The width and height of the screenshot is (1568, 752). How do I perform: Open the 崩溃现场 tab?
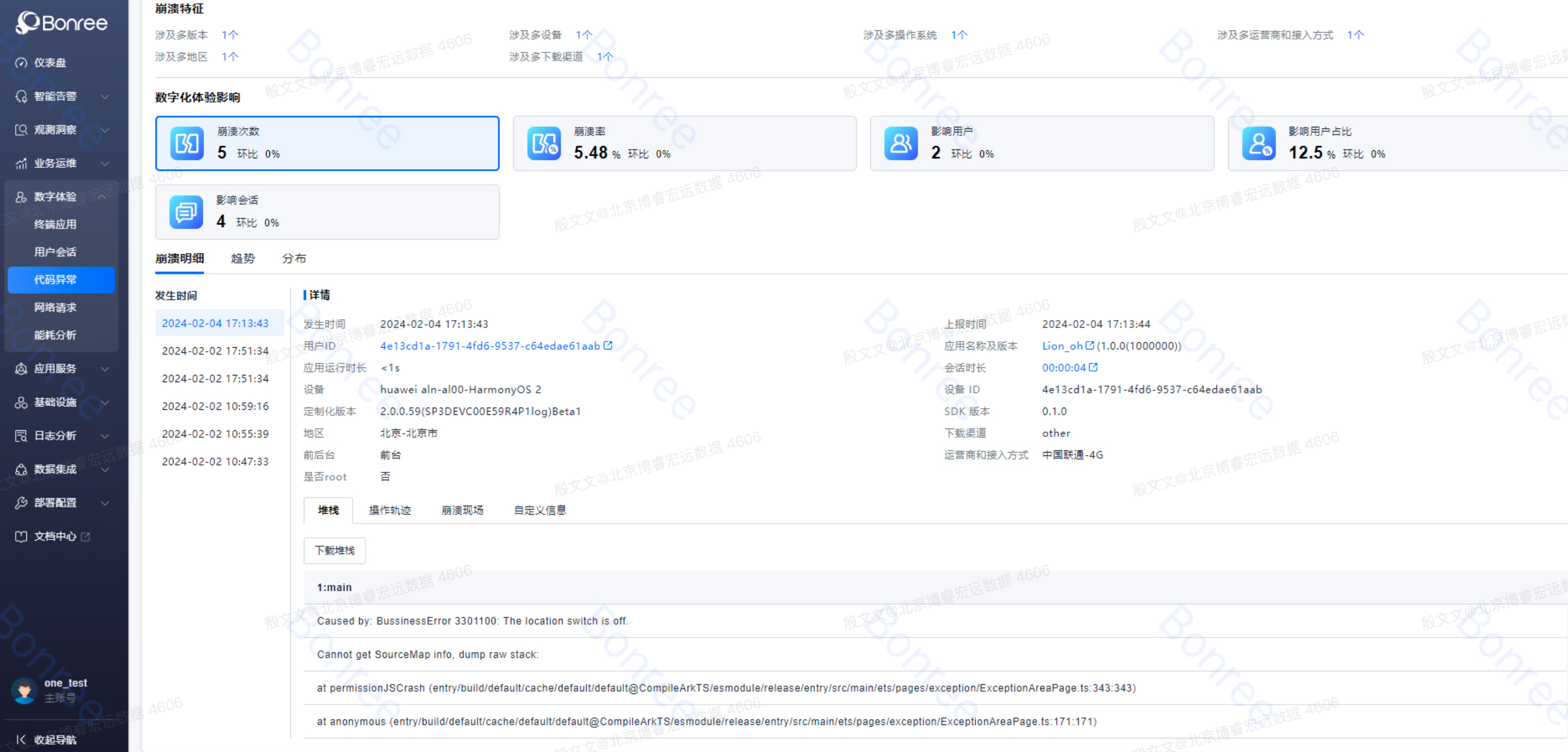click(462, 510)
